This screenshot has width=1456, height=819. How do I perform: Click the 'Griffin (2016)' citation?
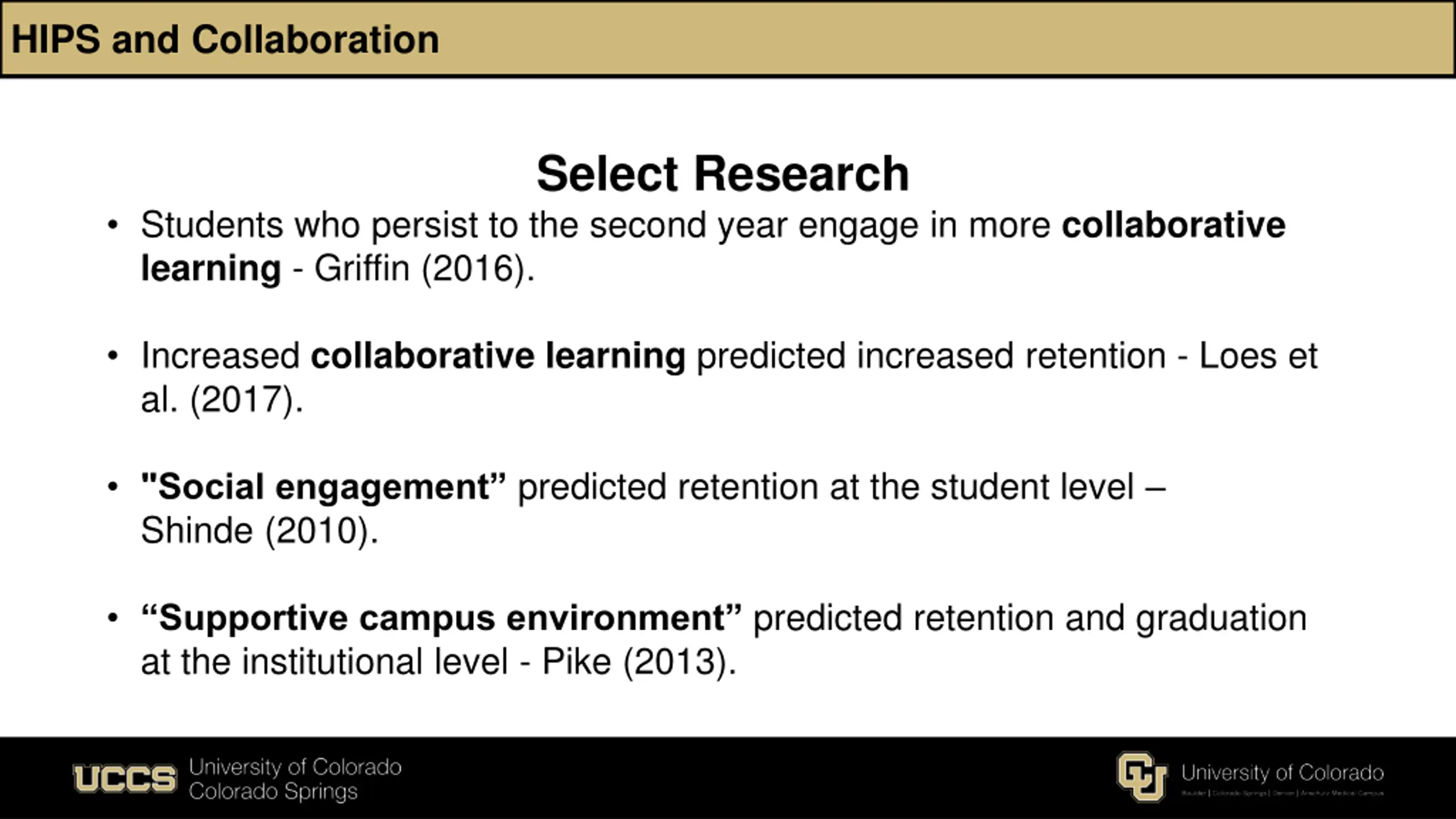coord(424,268)
